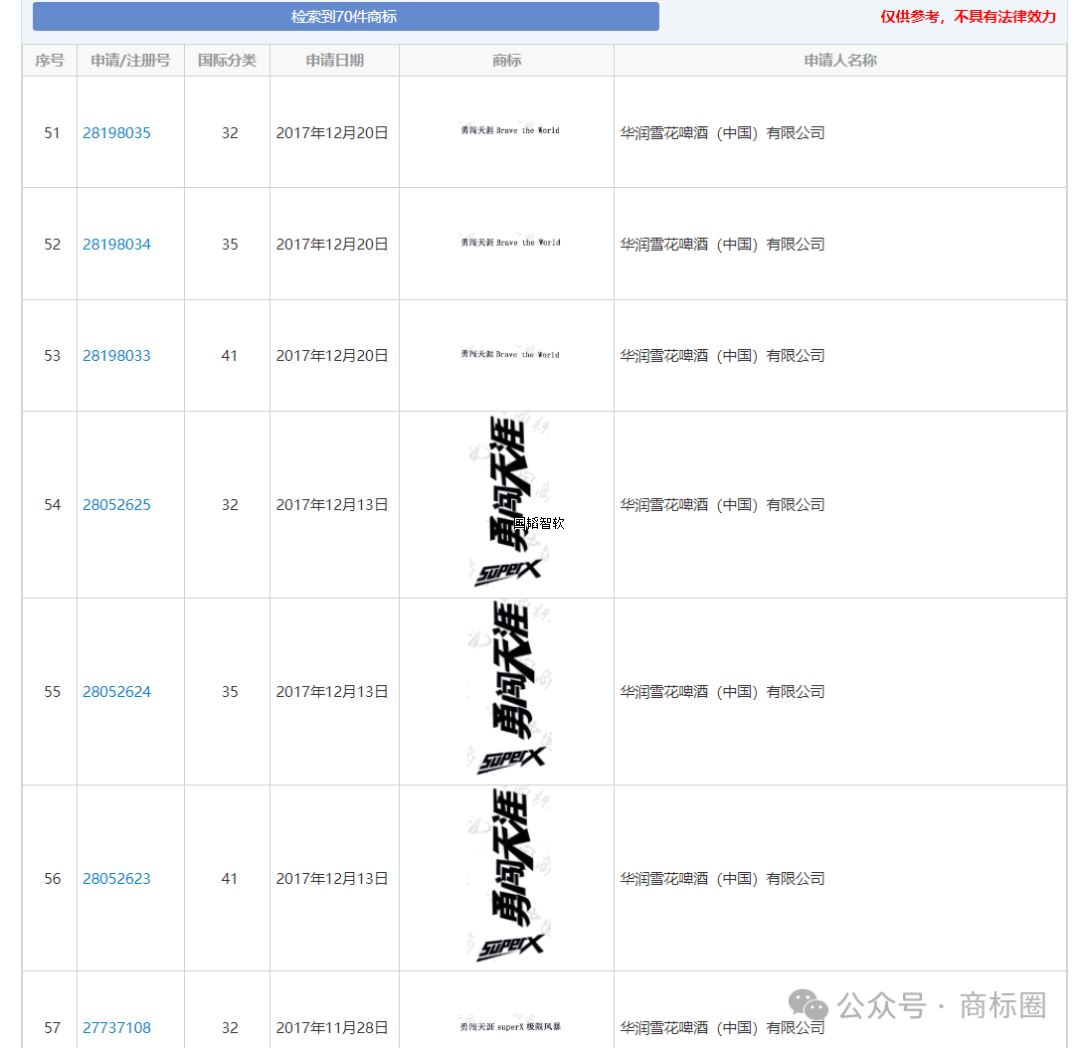This screenshot has height=1048, width=1080.
Task: Click serial number 56 cell
Action: [52, 879]
